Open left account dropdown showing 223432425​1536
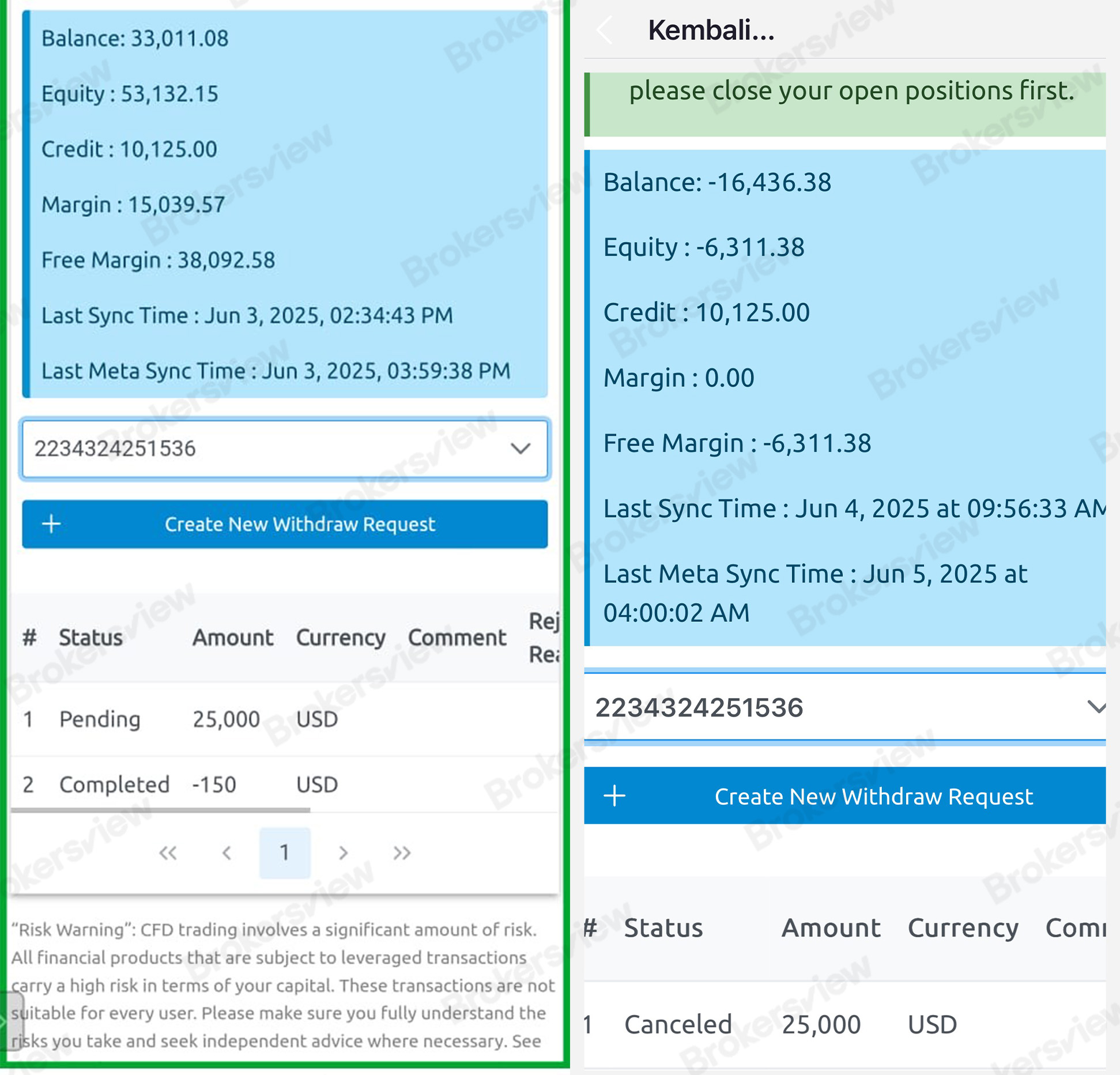 click(x=285, y=448)
